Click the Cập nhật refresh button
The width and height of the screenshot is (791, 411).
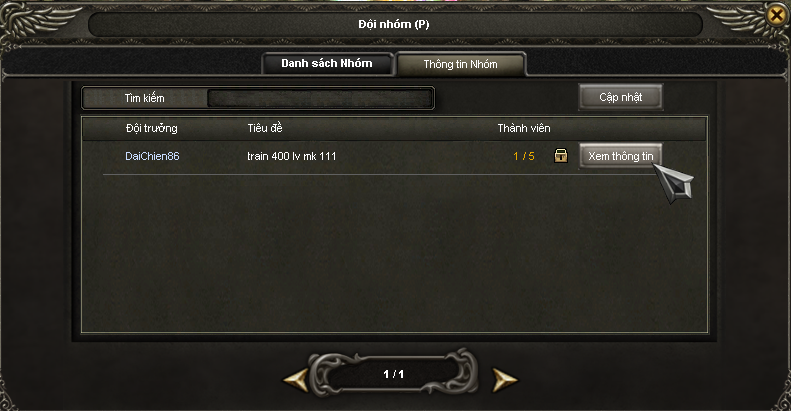pos(620,97)
